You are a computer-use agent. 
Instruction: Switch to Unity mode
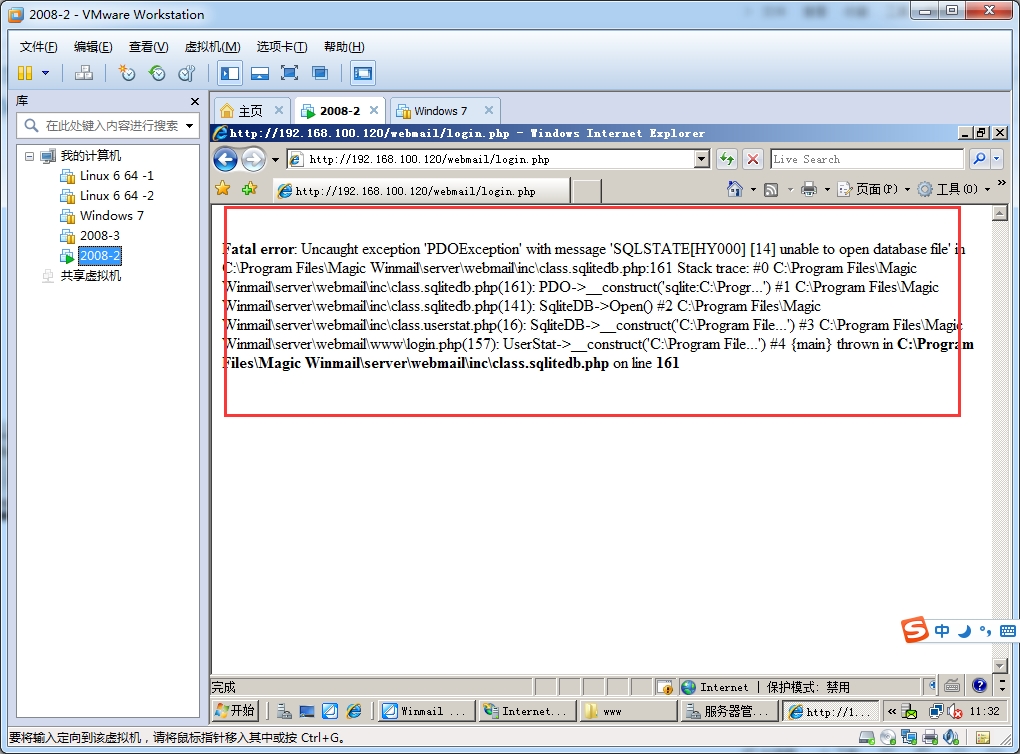point(320,73)
